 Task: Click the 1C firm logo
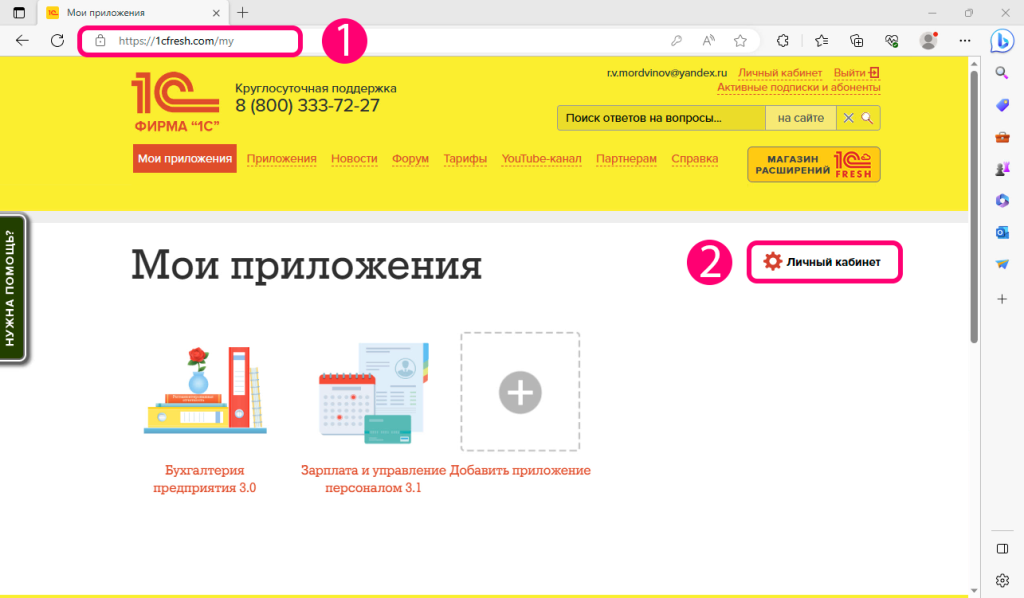(x=176, y=102)
